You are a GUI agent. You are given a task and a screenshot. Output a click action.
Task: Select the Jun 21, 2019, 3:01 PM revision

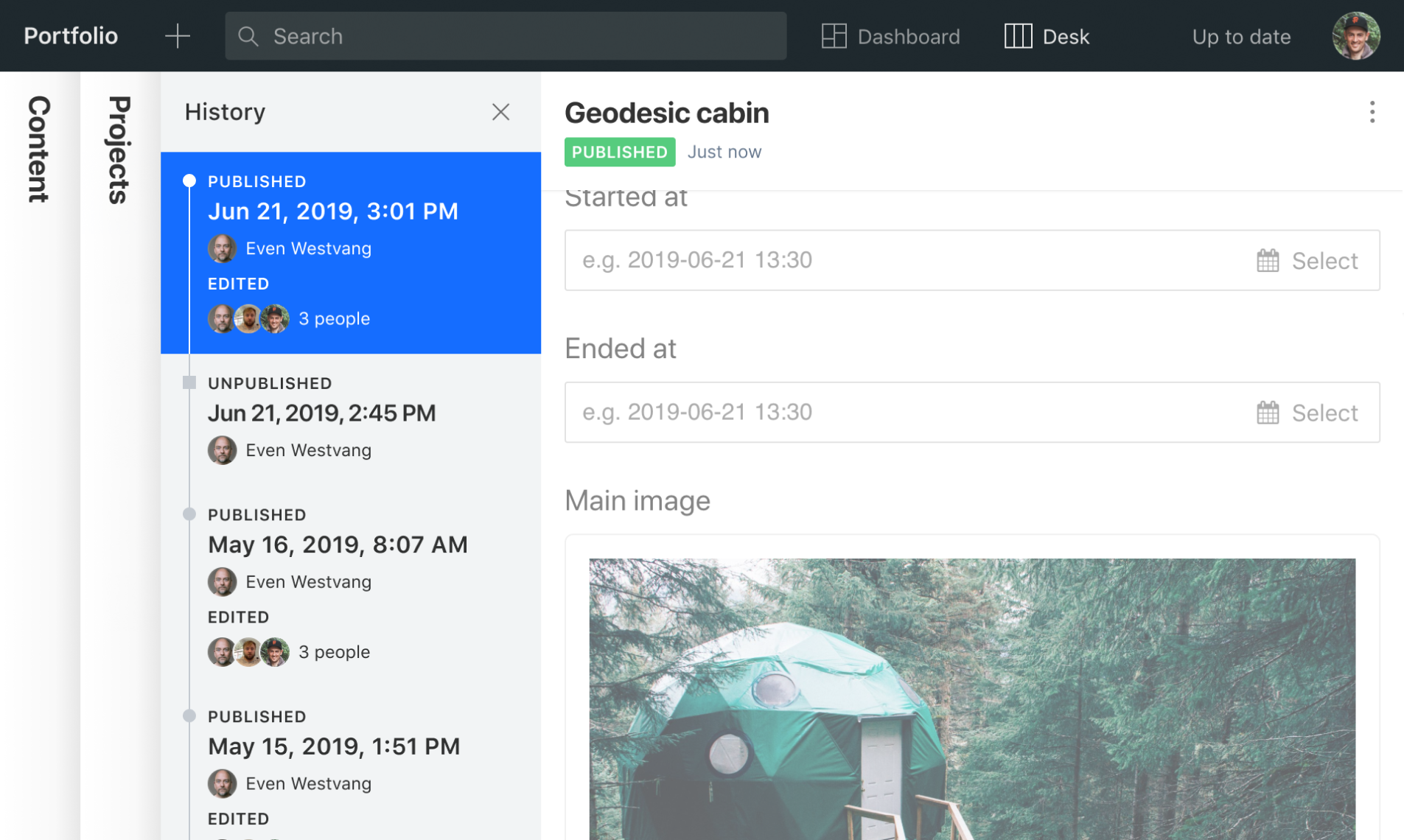[351, 253]
